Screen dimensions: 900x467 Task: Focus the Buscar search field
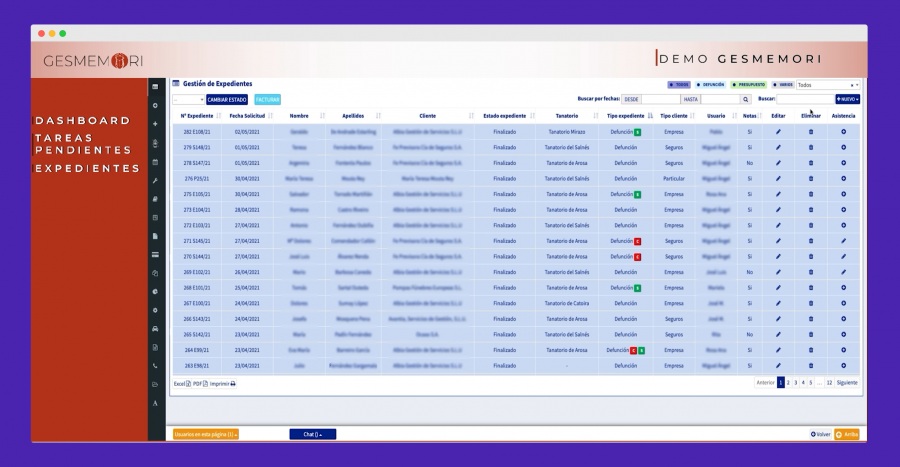pos(805,99)
